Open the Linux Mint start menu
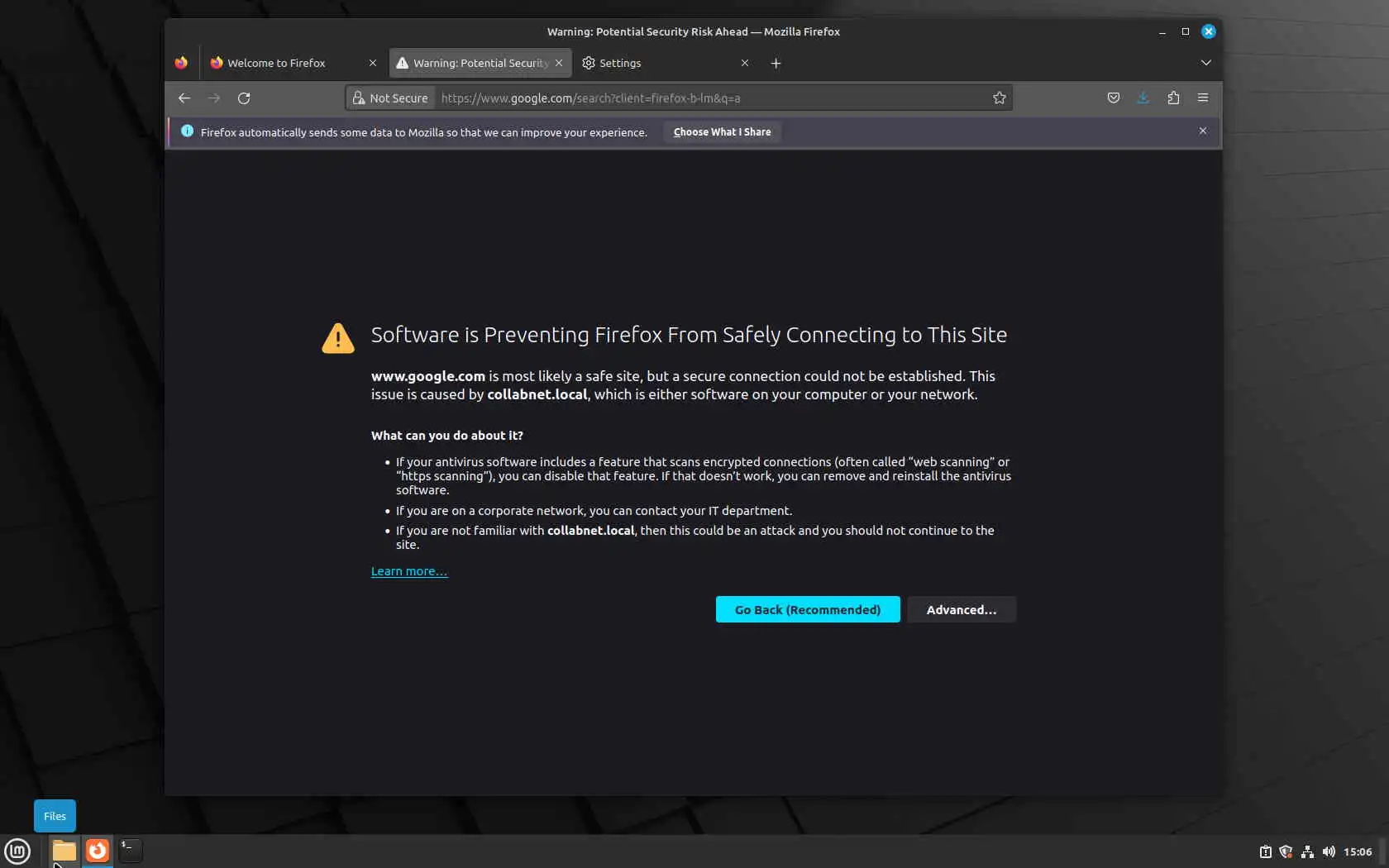Screen dimensions: 1389x868 point(17,851)
